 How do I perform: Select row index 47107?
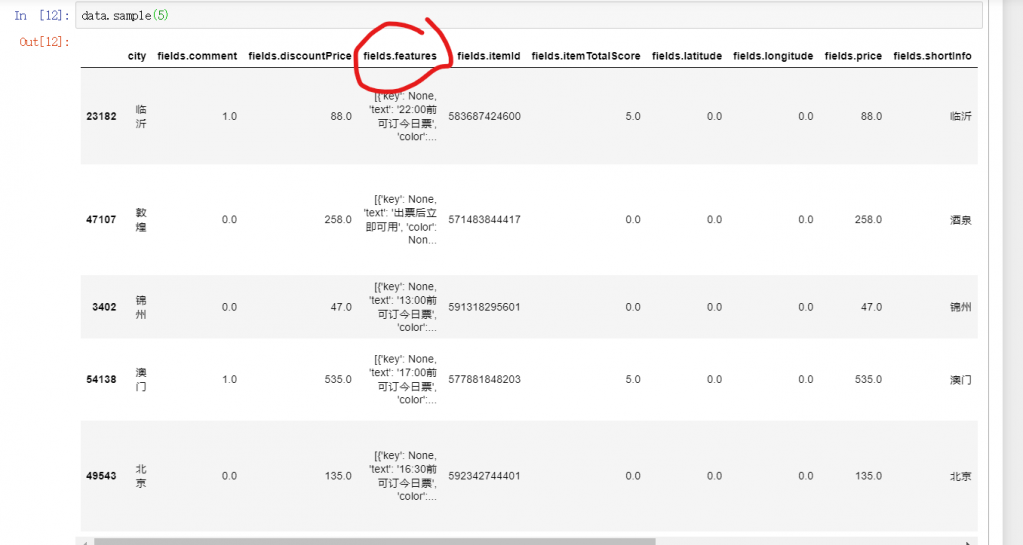pos(101,219)
